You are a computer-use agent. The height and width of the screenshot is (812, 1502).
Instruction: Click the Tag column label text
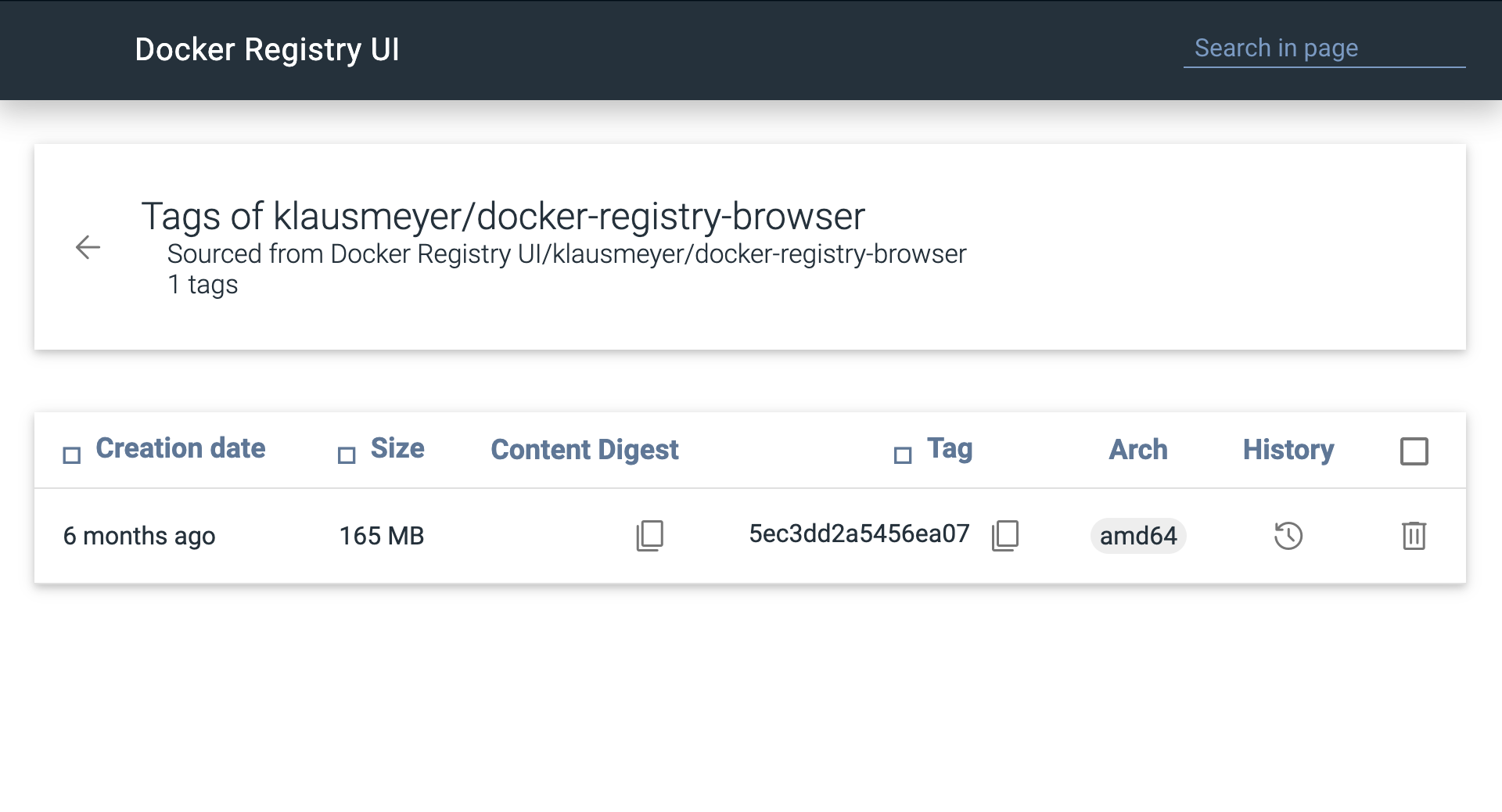(x=950, y=449)
